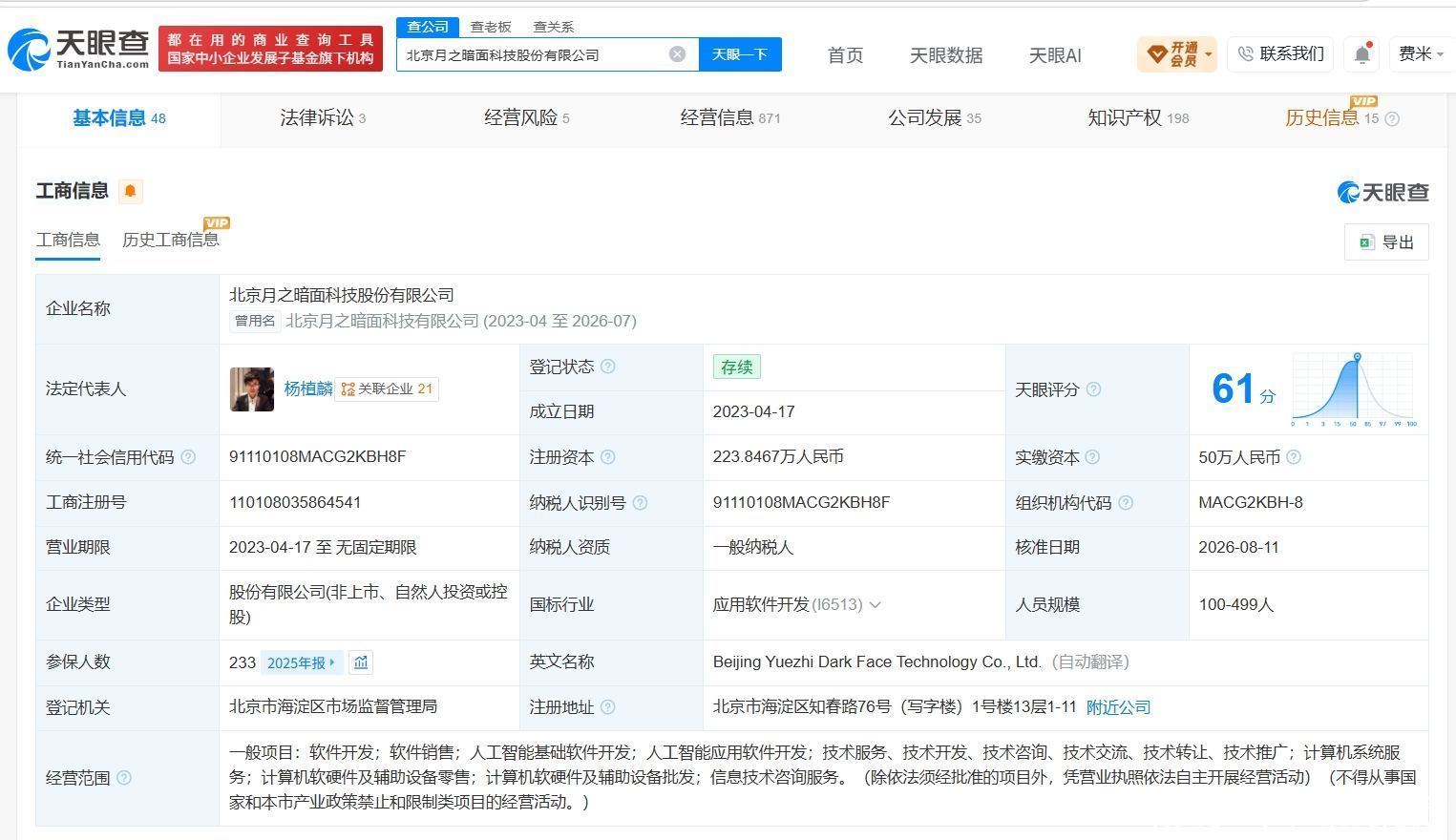This screenshot has width=1456, height=840.
Task: Select the 查老板 search mode
Action: click(x=491, y=27)
